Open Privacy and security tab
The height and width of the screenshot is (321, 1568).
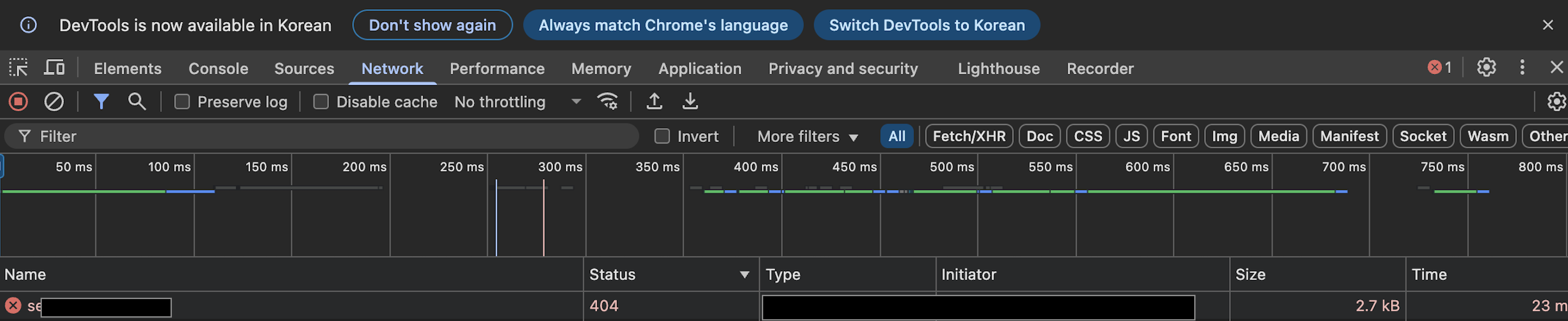click(x=843, y=68)
